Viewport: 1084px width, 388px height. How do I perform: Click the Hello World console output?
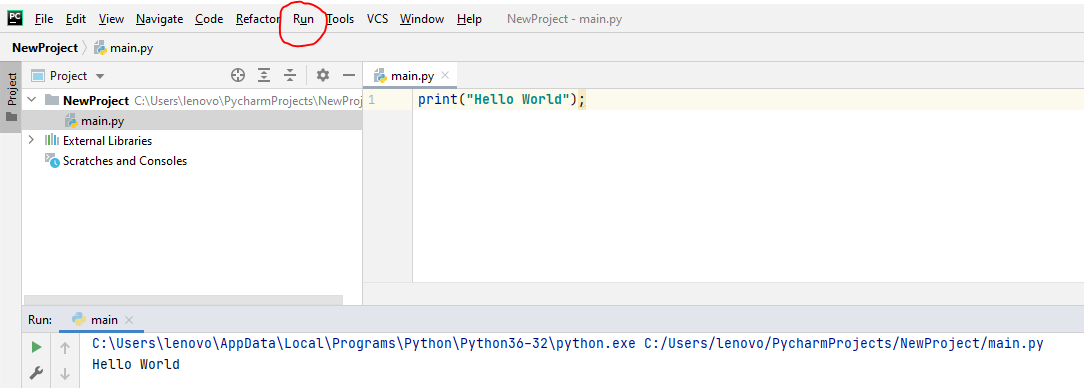pos(136,364)
